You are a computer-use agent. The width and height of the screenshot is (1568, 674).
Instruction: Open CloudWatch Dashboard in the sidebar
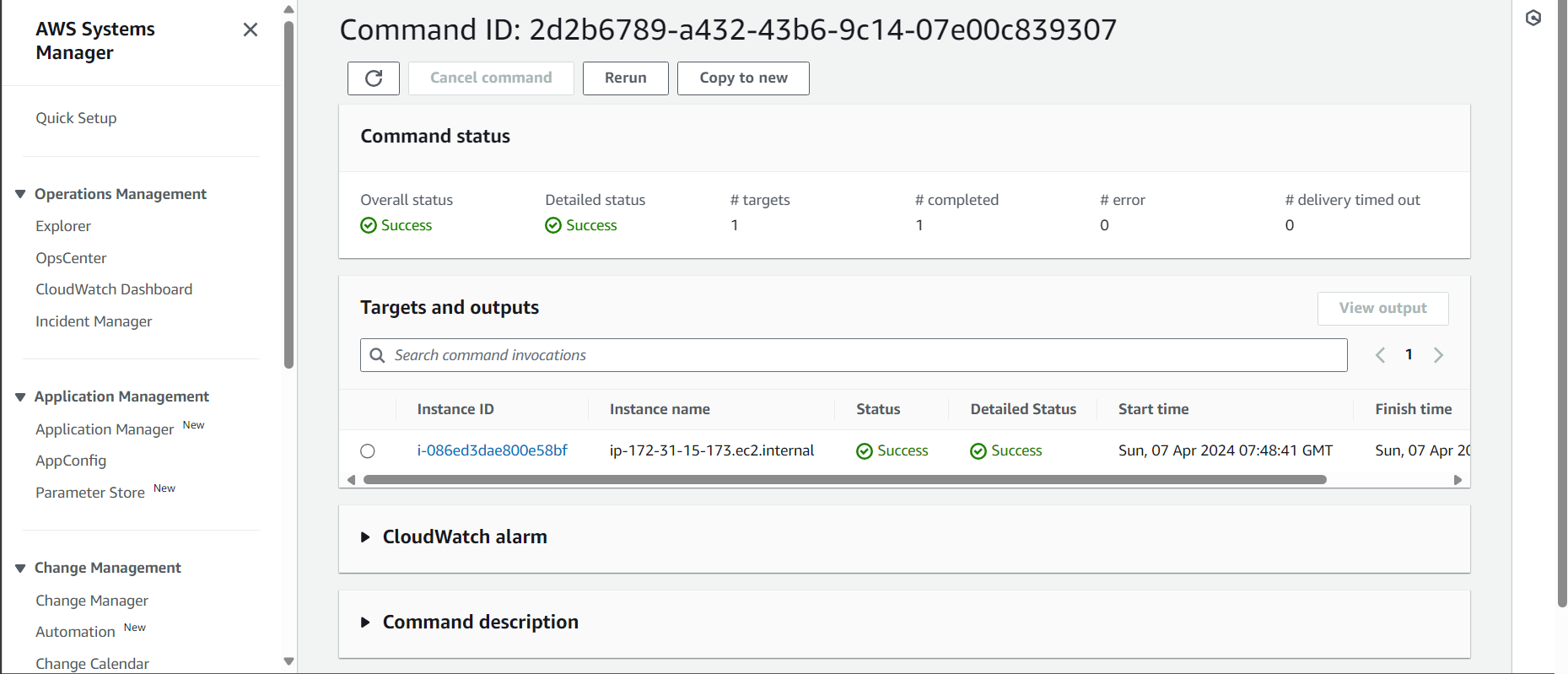coord(114,289)
